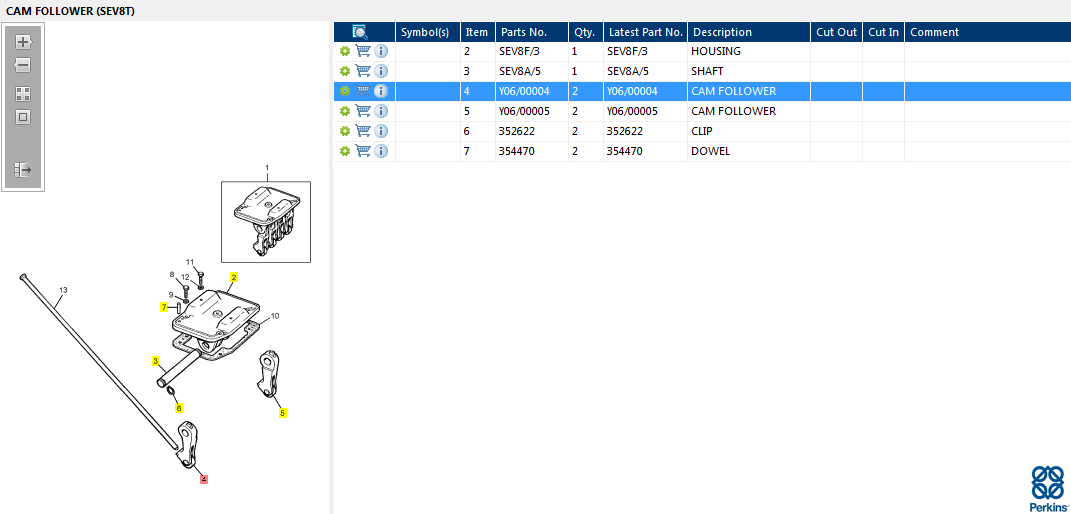Sort by the Parts No. column header

point(532,32)
